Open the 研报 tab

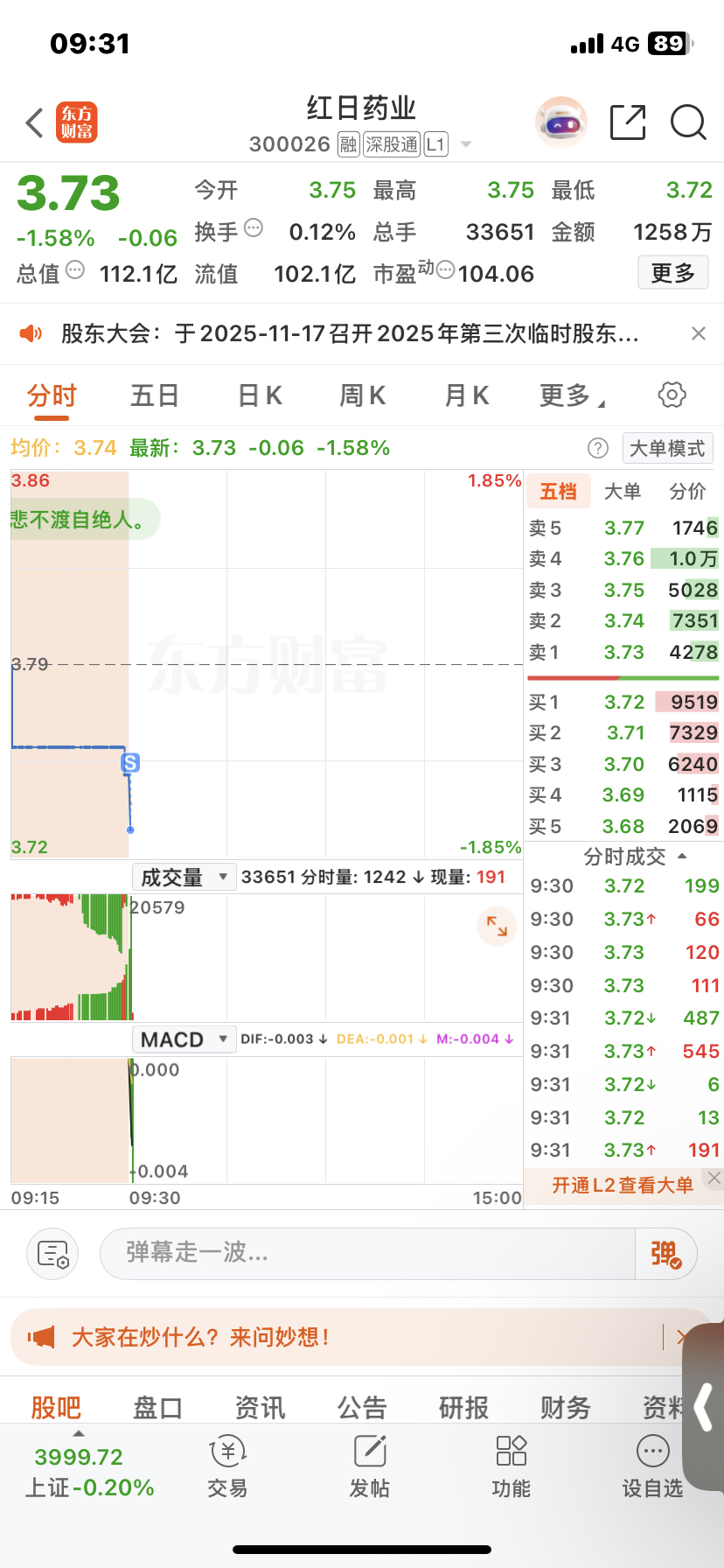click(464, 1407)
